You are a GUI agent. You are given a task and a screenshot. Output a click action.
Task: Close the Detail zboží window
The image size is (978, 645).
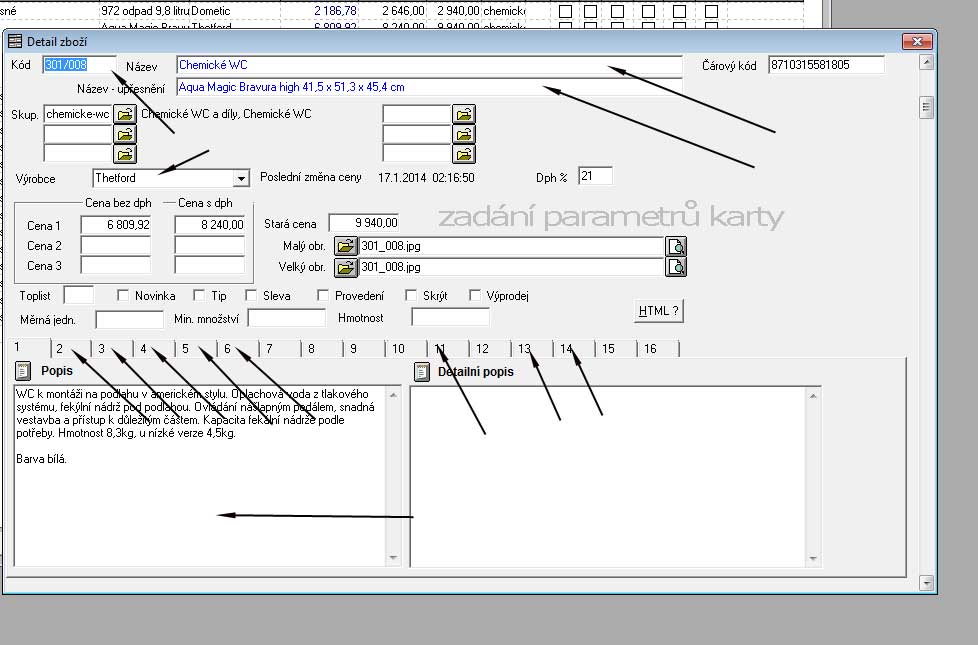[x=916, y=40]
